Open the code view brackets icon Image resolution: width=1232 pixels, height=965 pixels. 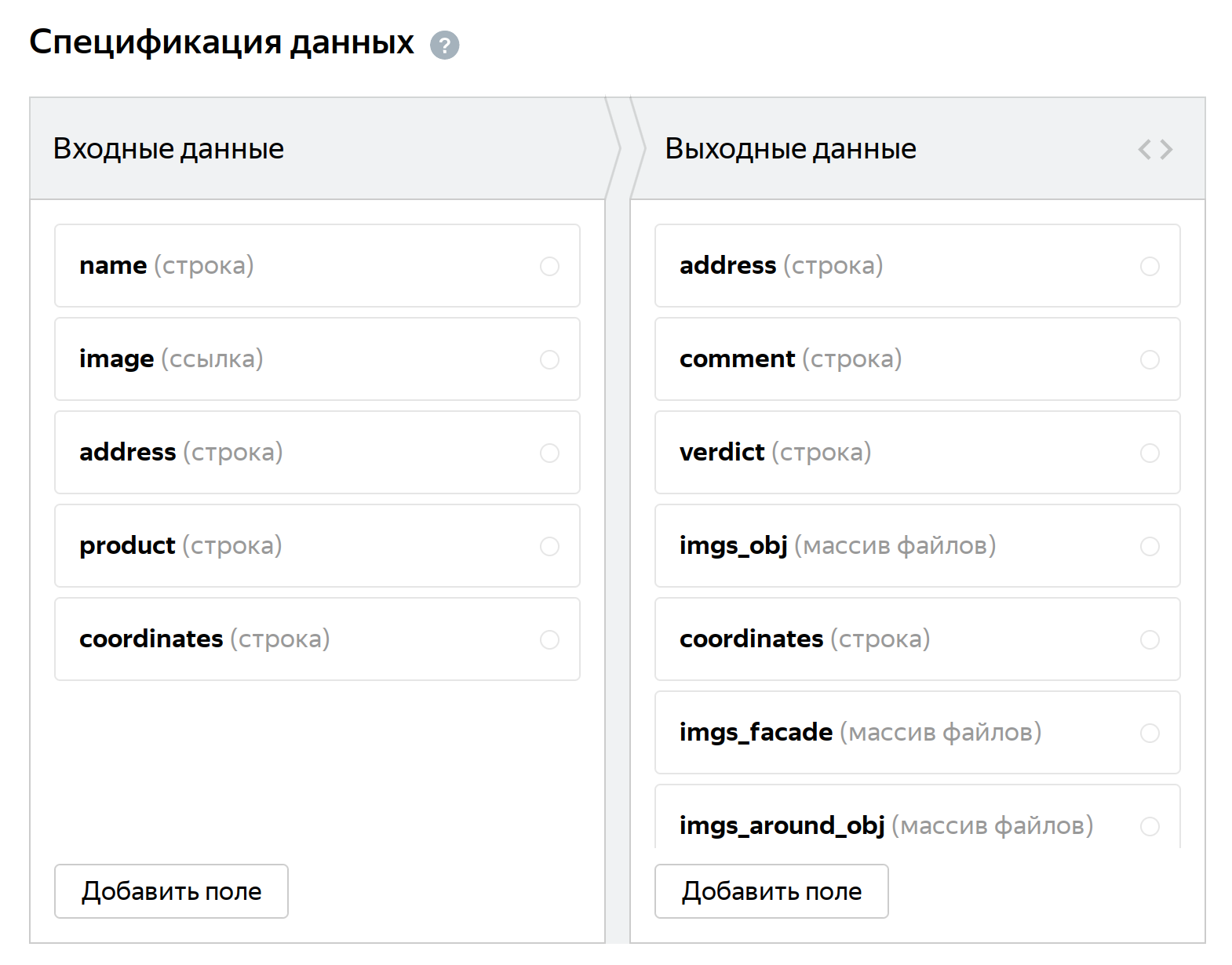point(1155,149)
